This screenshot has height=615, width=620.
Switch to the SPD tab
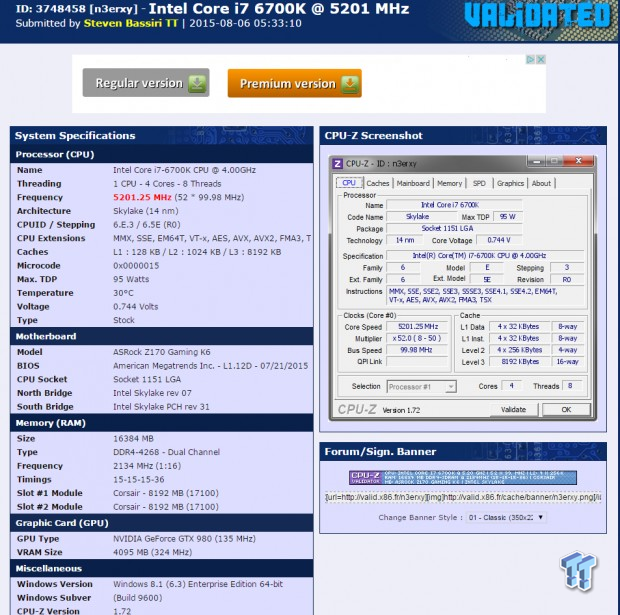(x=479, y=183)
